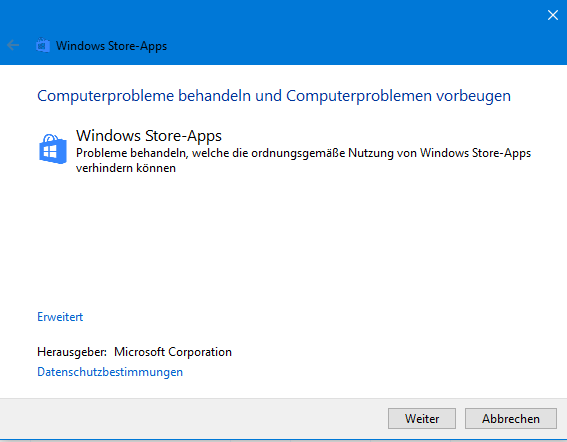The width and height of the screenshot is (567, 442).
Task: Open the Datenschutzbestimmungen privacy link
Action: 110,372
